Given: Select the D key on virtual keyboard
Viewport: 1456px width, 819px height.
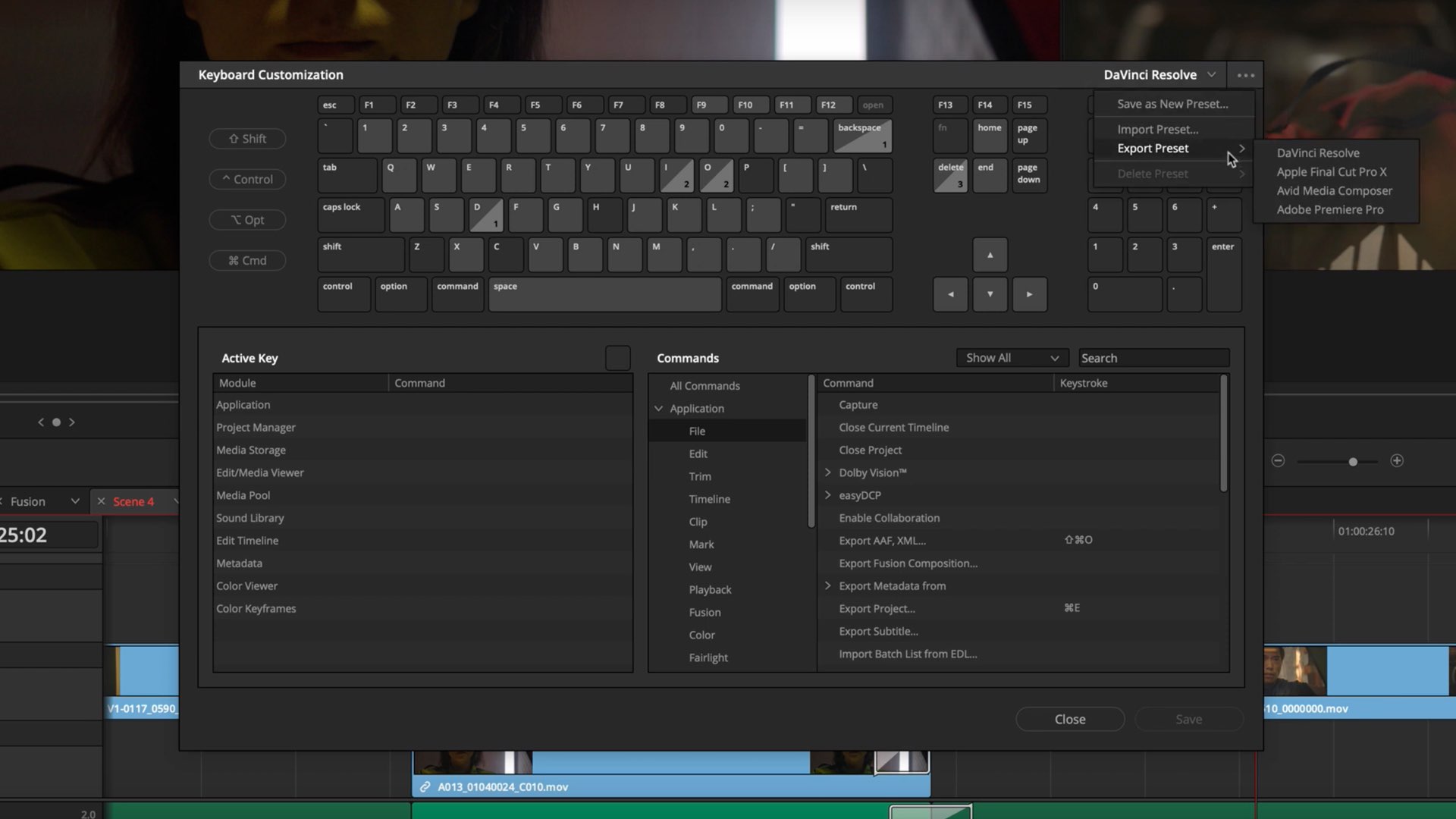Looking at the screenshot, I should point(486,215).
